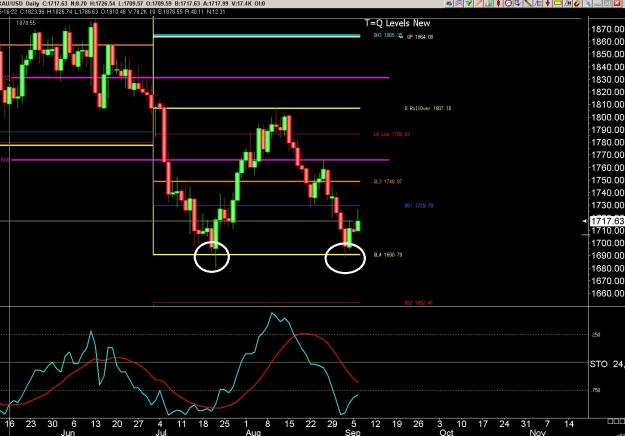
Task: Click the 'Jun' month label on time axis
Action: coord(68,432)
